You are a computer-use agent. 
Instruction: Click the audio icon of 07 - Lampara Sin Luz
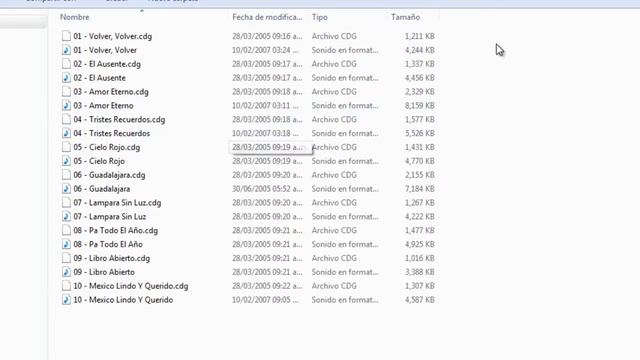(66, 216)
